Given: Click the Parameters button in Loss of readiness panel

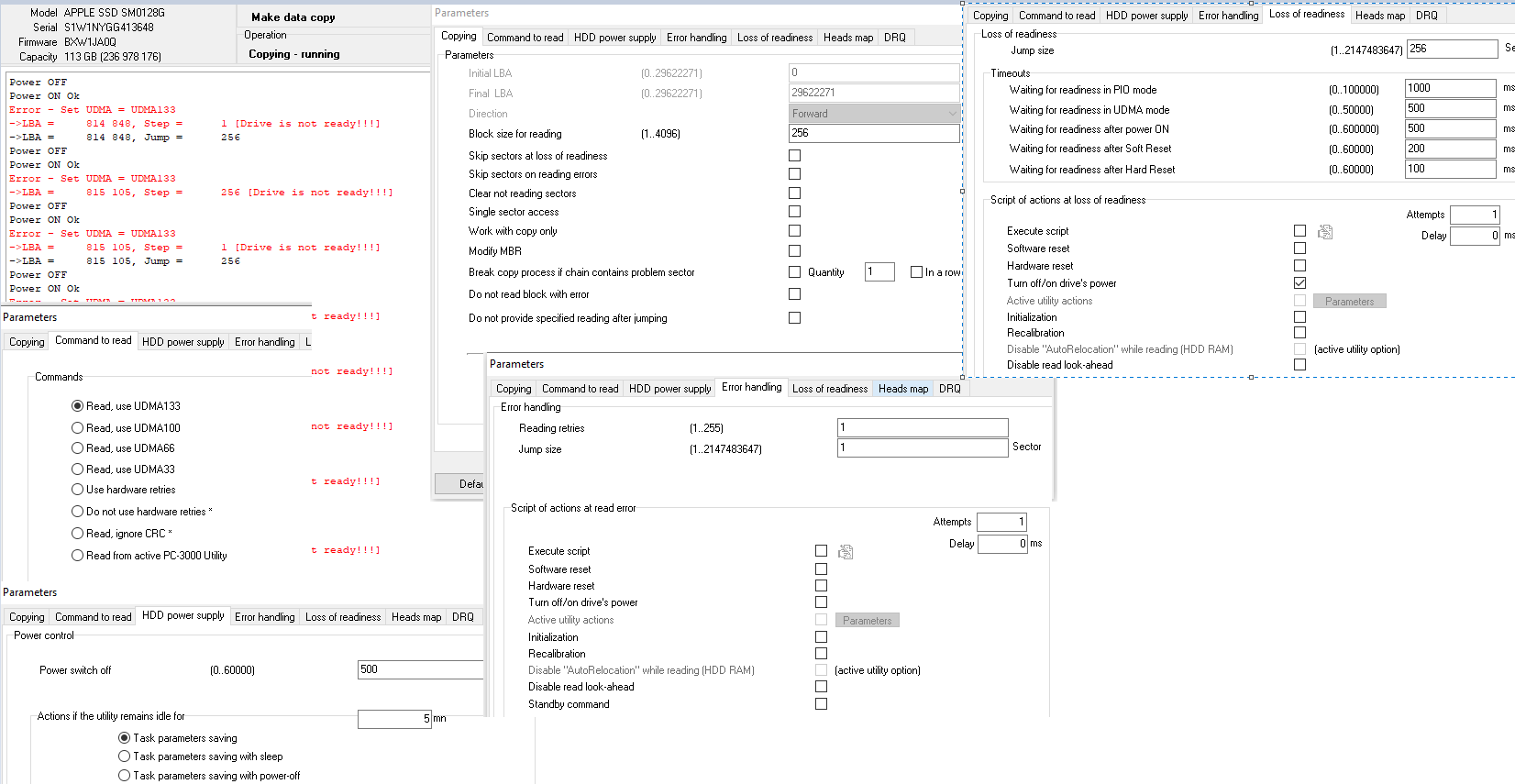Looking at the screenshot, I should coord(1349,301).
